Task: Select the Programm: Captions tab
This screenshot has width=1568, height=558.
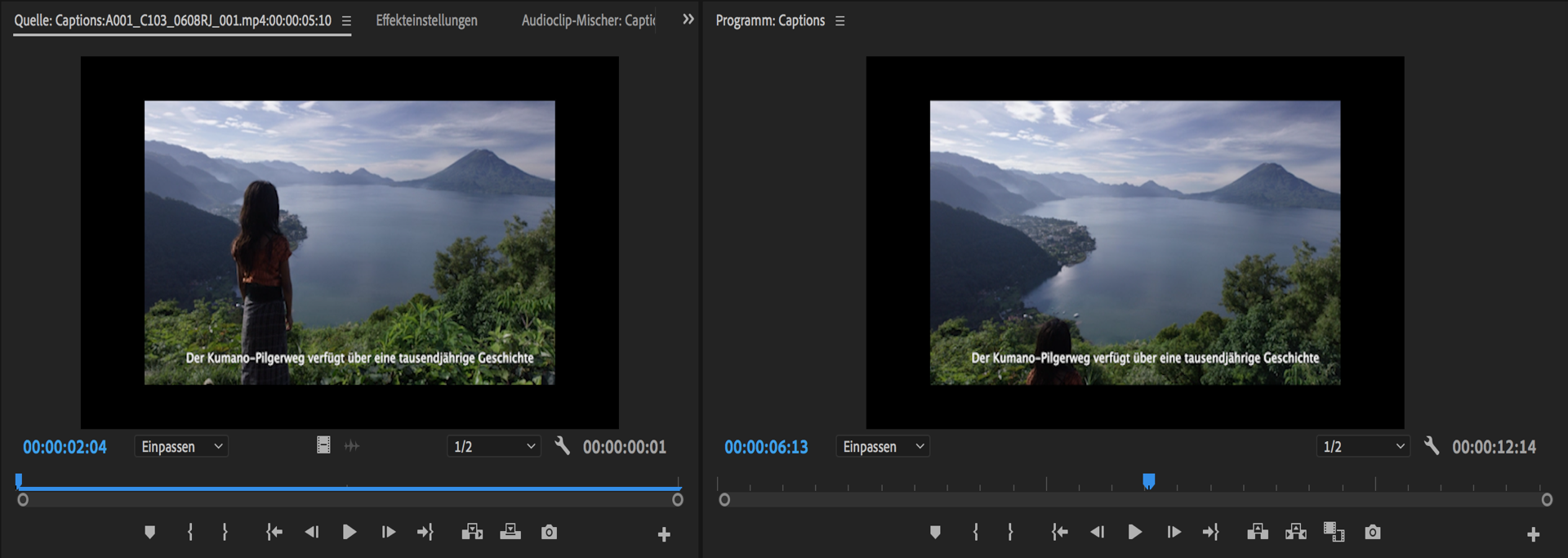Action: pos(770,20)
